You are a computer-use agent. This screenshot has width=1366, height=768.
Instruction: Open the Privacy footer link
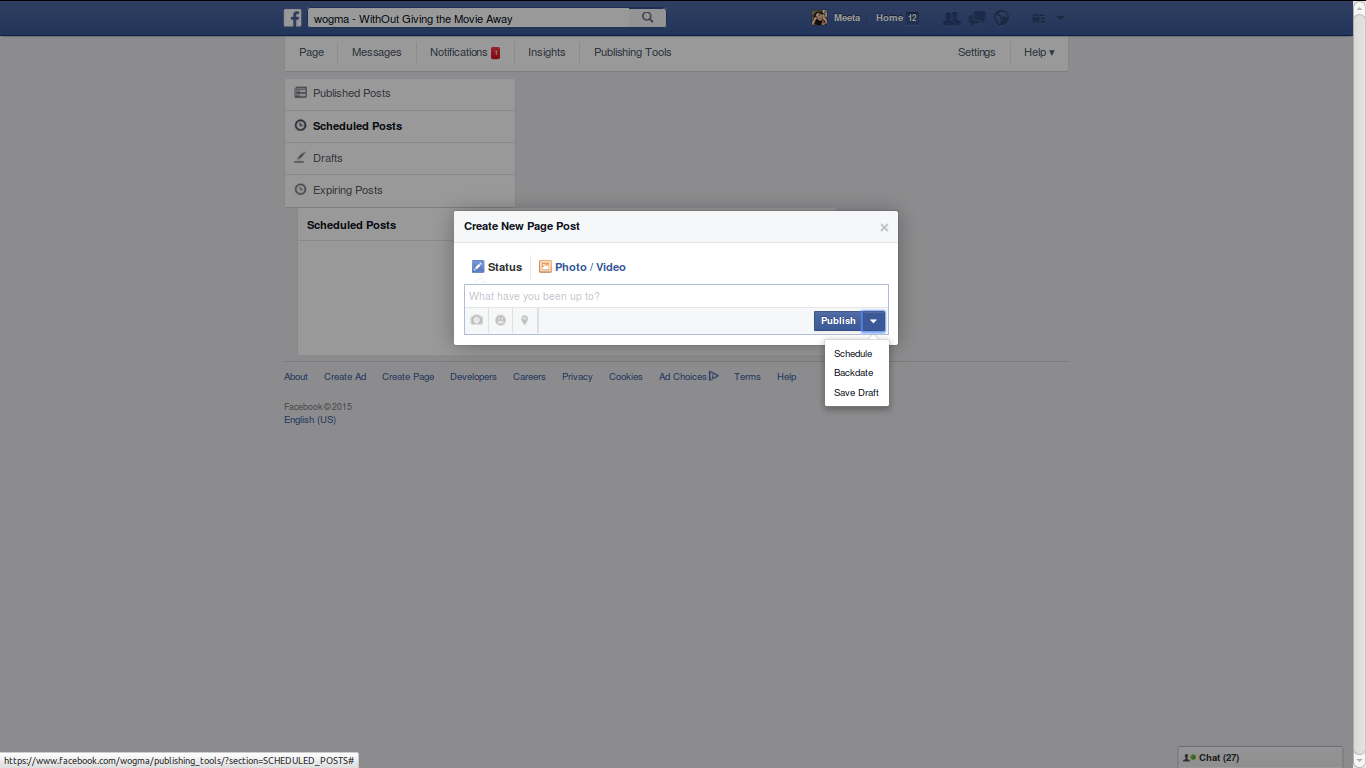pos(577,377)
